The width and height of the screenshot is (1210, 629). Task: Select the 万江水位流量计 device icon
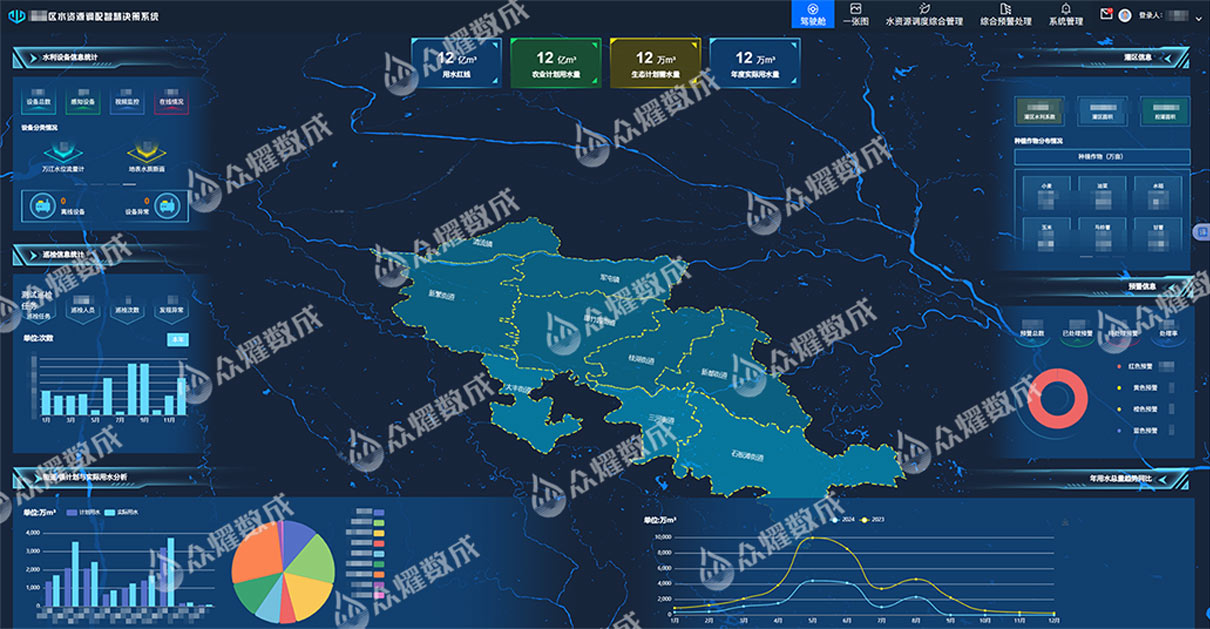pyautogui.click(x=63, y=154)
